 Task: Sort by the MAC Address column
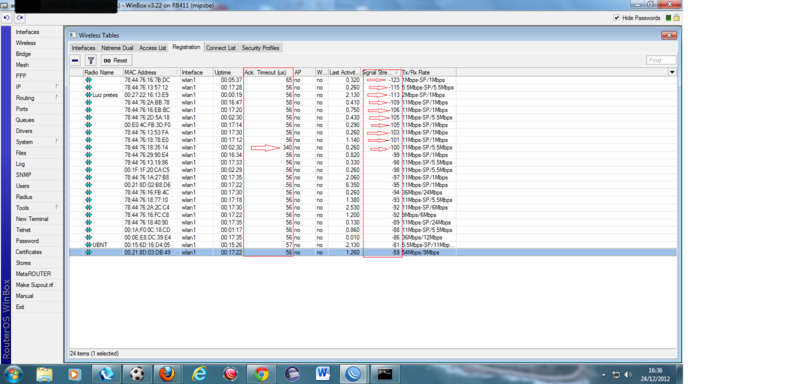152,72
